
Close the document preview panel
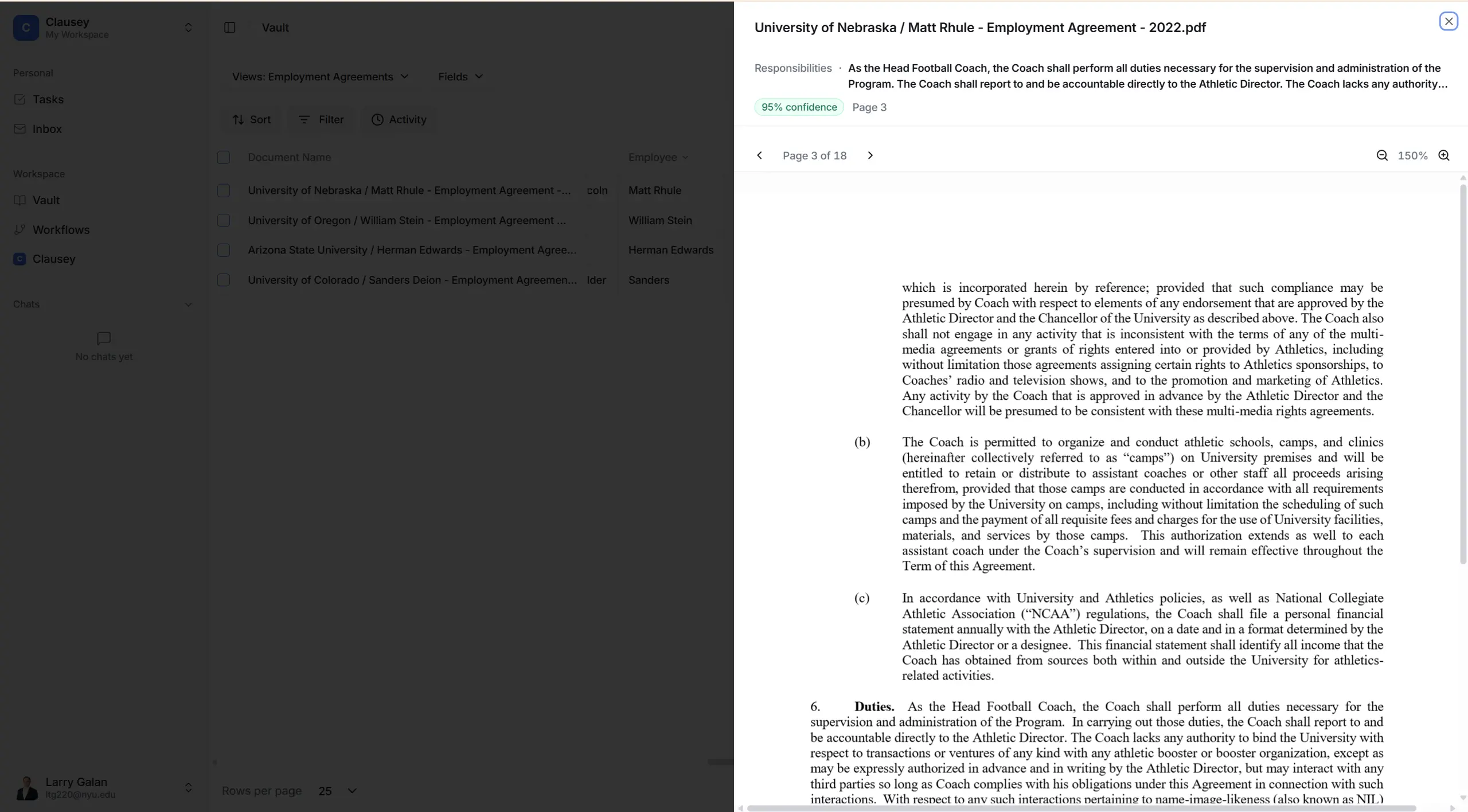click(x=1449, y=21)
